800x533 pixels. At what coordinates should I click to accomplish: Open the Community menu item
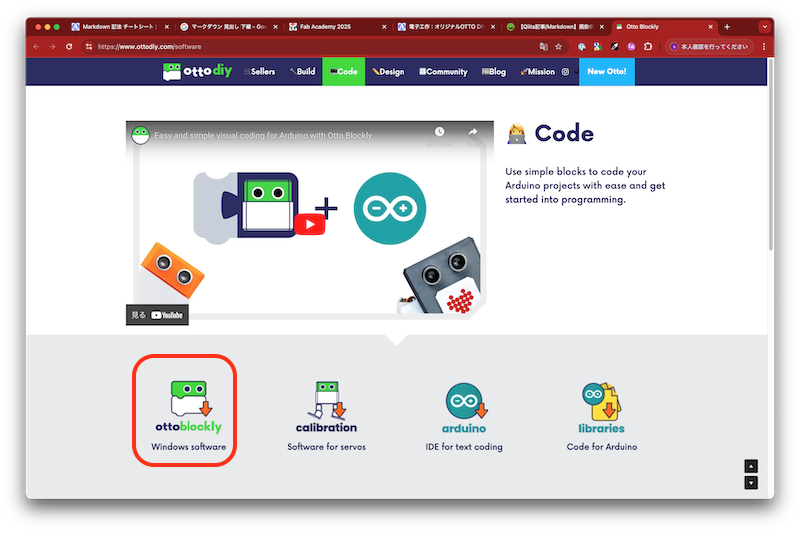(x=443, y=72)
